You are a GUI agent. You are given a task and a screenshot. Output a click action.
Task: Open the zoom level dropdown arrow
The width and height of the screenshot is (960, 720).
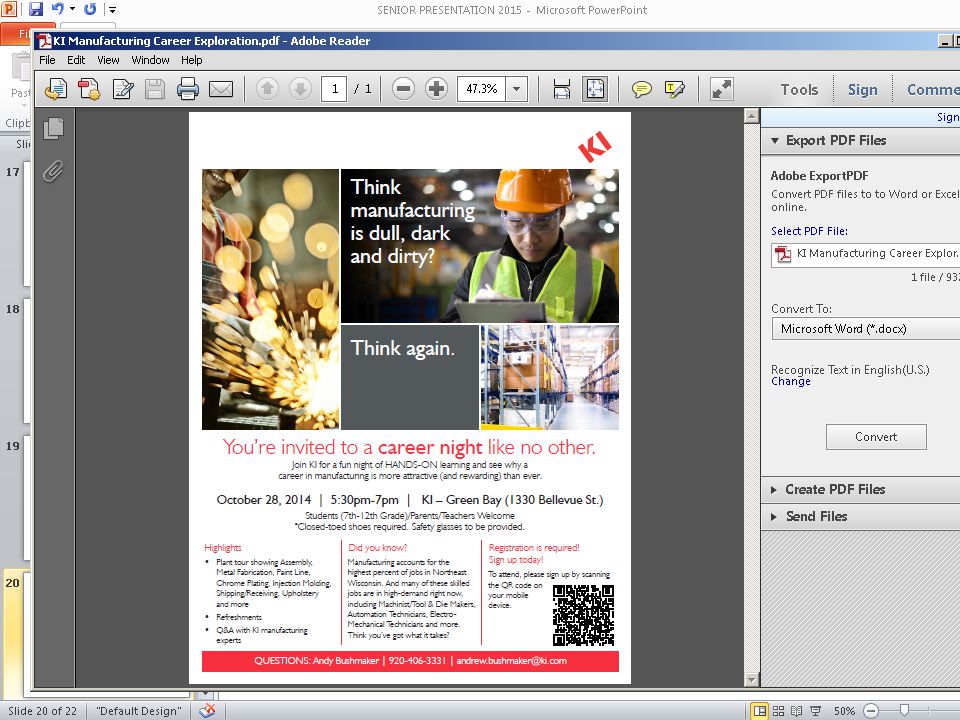[517, 89]
